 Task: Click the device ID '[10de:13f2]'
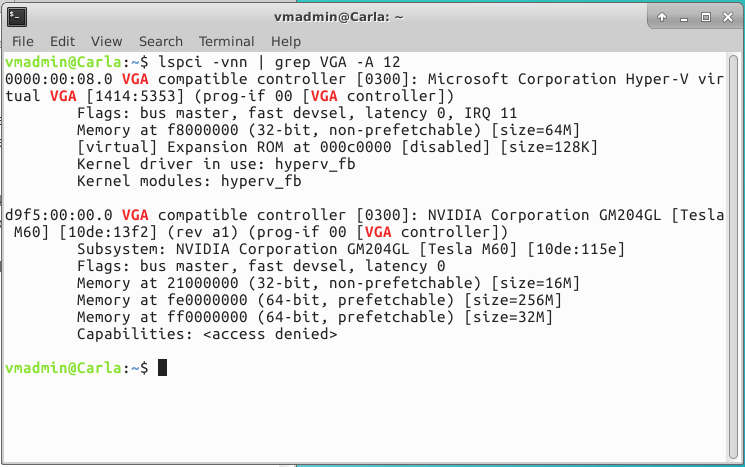[108, 232]
